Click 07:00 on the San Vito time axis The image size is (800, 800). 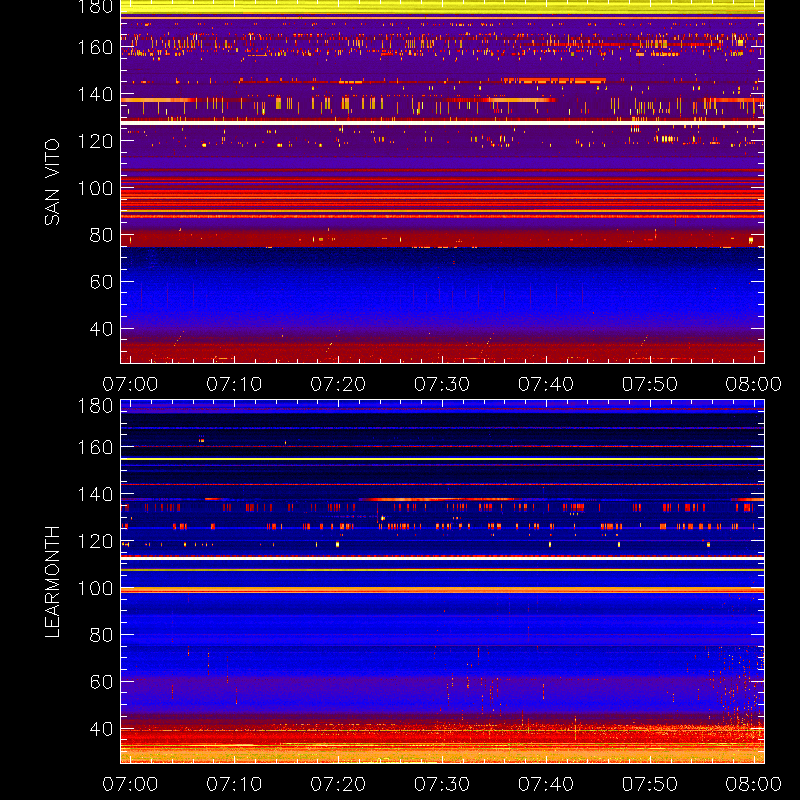pyautogui.click(x=130, y=384)
